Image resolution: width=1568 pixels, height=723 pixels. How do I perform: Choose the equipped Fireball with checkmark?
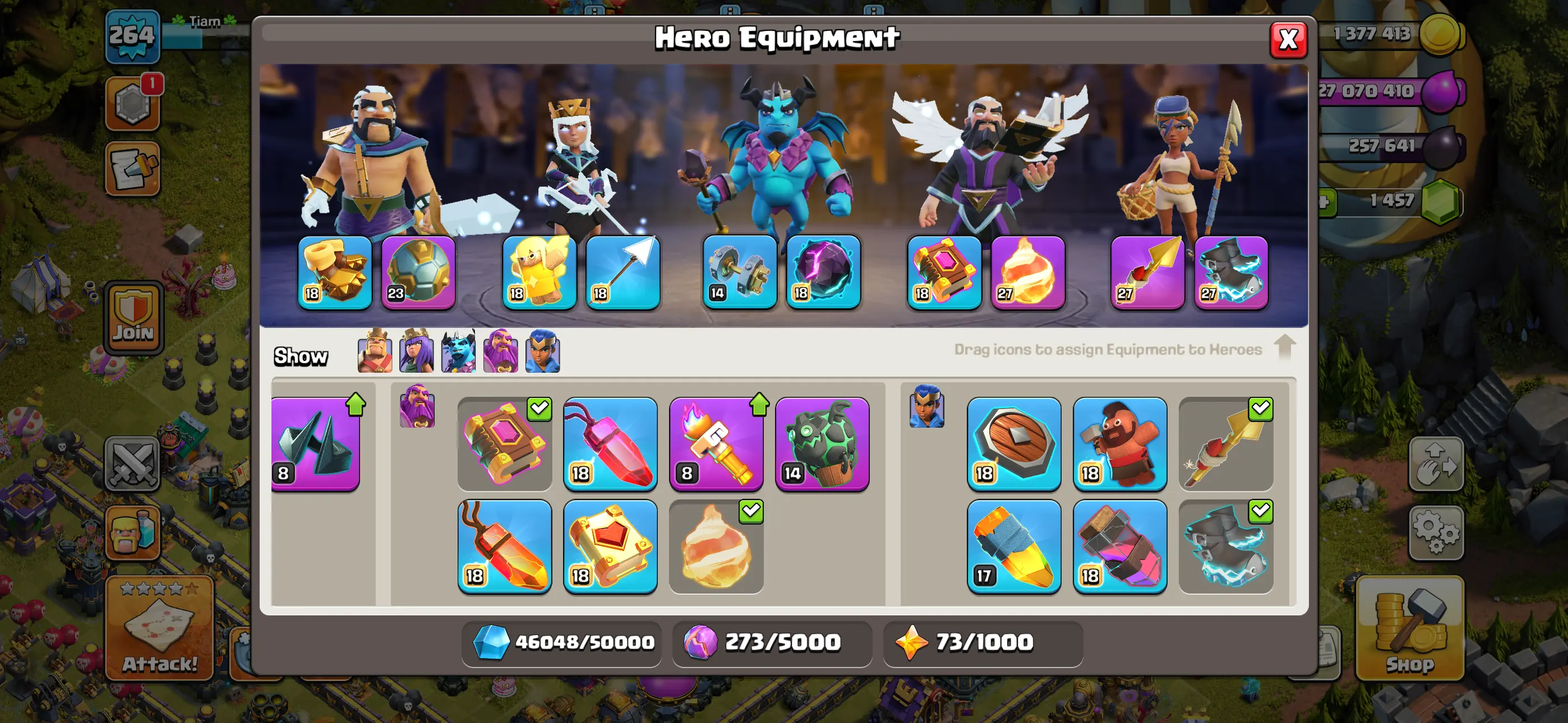716,546
